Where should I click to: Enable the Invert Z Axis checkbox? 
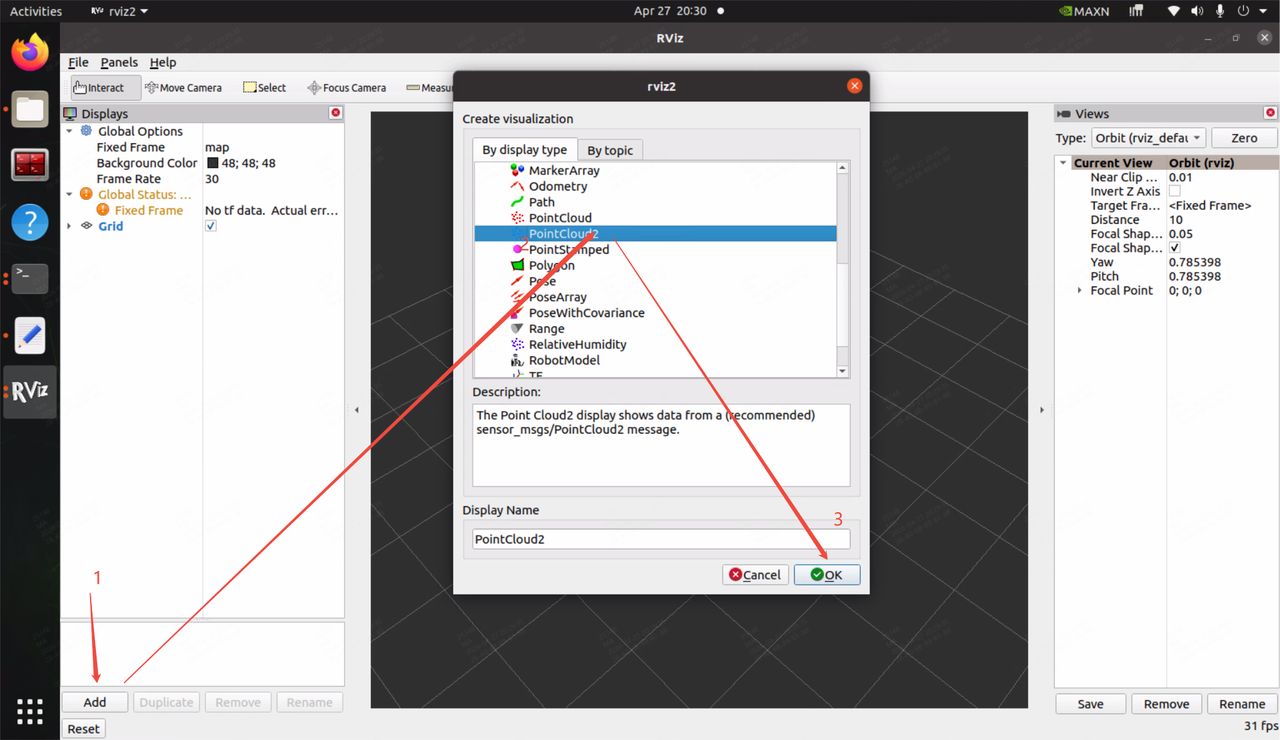click(1175, 191)
